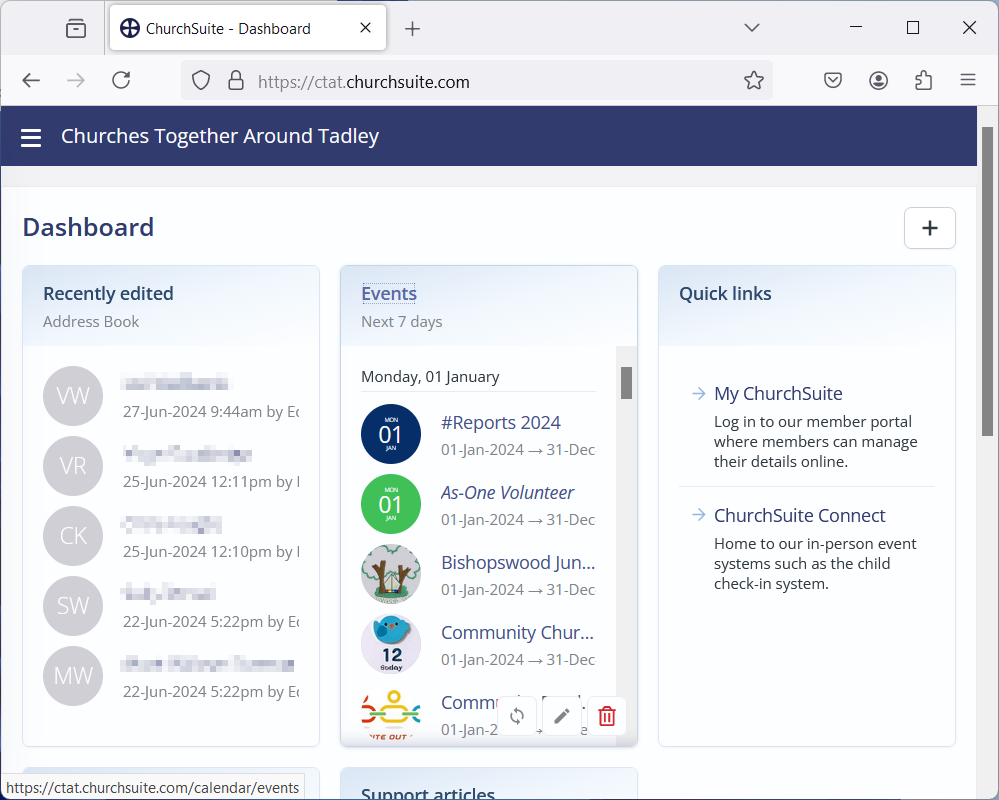Open the ChurchSuite hamburger menu
The width and height of the screenshot is (999, 800).
coord(31,138)
